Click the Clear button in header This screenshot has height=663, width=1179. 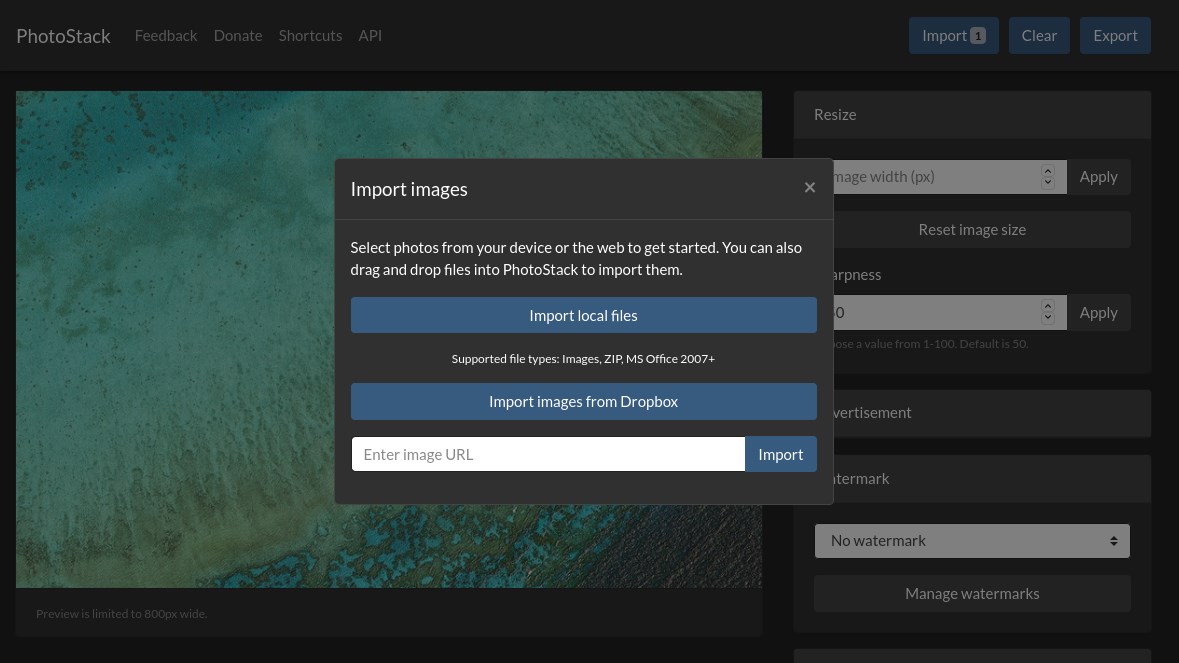(x=1039, y=35)
